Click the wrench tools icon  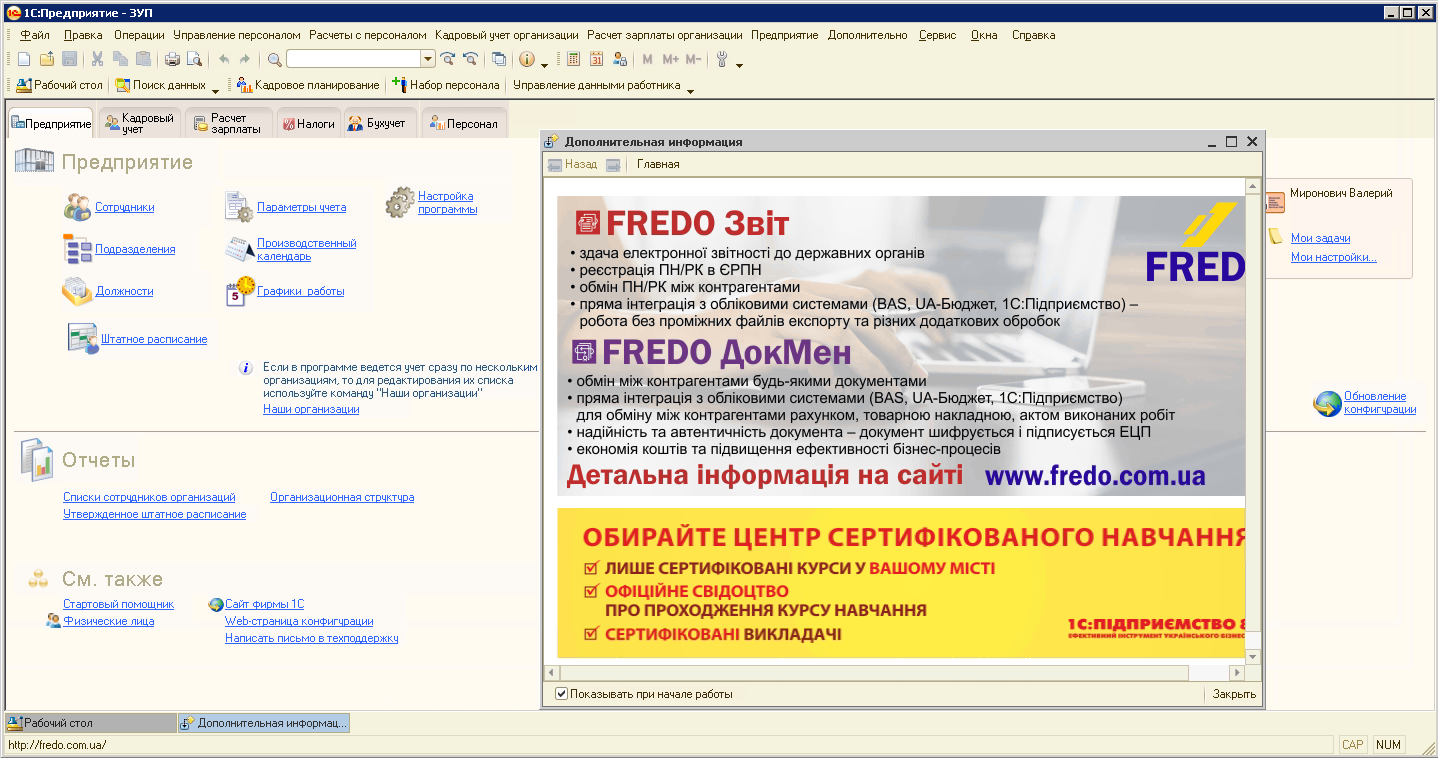pos(721,59)
